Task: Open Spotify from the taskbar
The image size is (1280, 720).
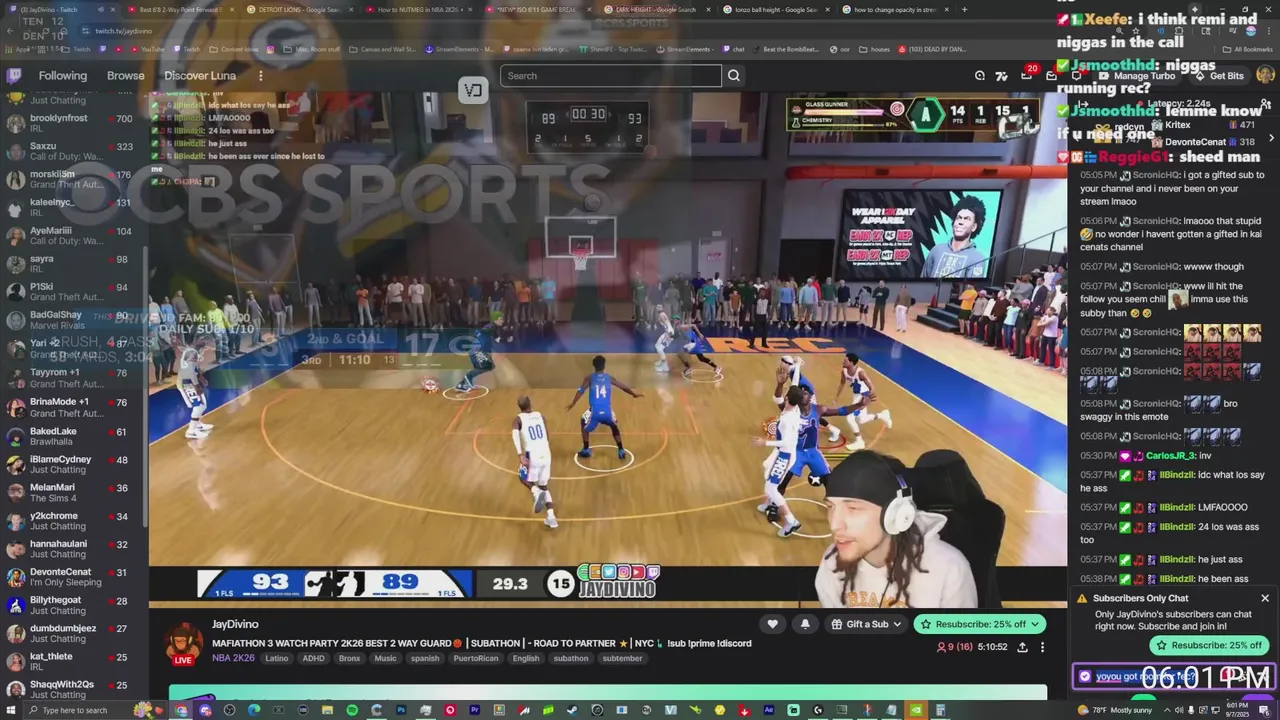Action: click(352, 710)
